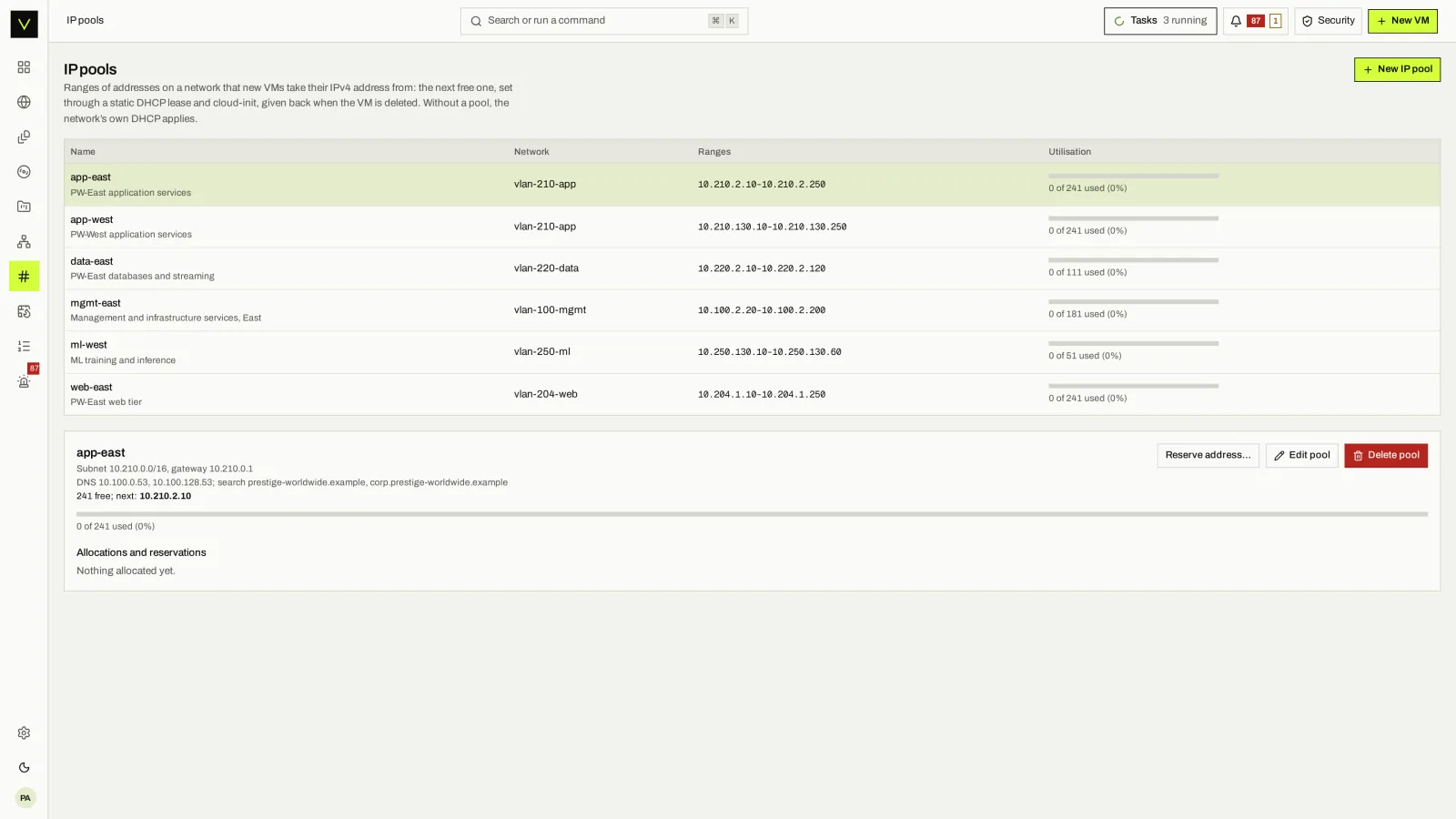Open the PA user avatar menu
This screenshot has height=819, width=1456.
click(25, 798)
